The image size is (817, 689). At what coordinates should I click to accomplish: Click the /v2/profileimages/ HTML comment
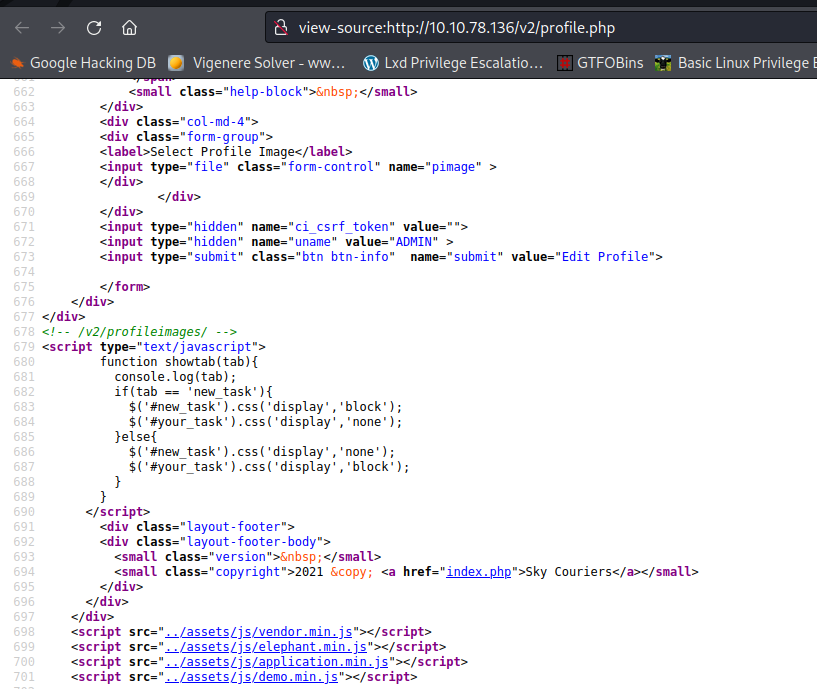(139, 332)
